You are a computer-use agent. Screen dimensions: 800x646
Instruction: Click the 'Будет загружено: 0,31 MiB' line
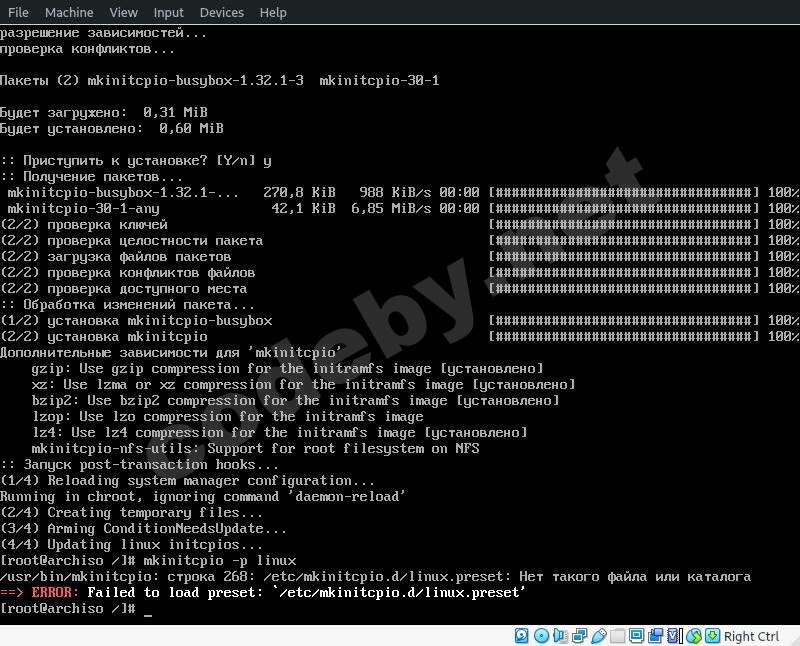point(104,112)
